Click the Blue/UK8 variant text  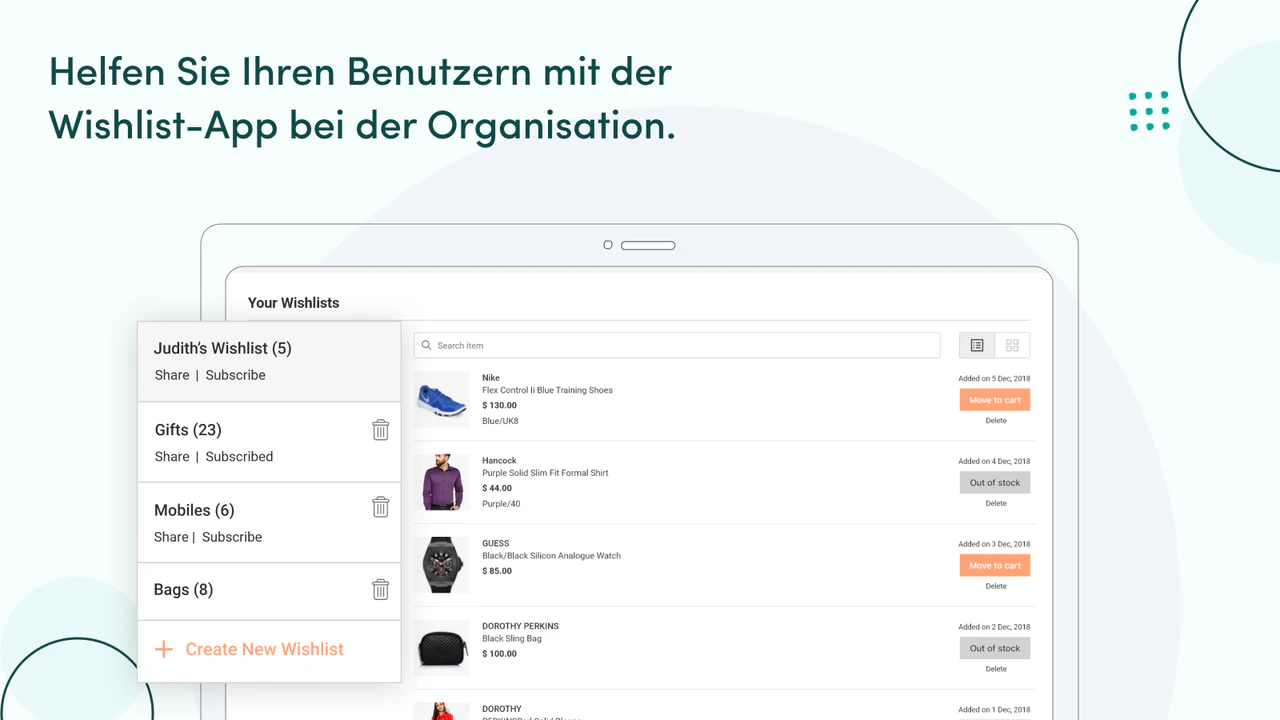pyautogui.click(x=500, y=421)
